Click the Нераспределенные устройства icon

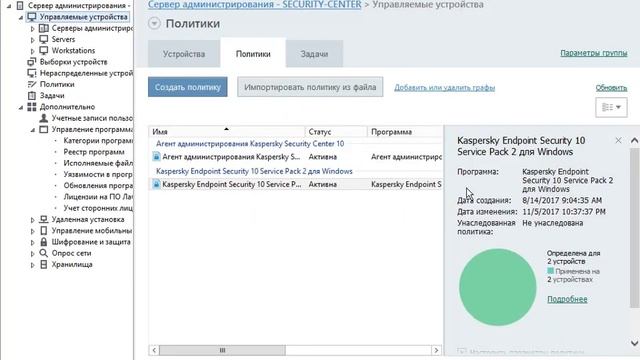(32, 73)
